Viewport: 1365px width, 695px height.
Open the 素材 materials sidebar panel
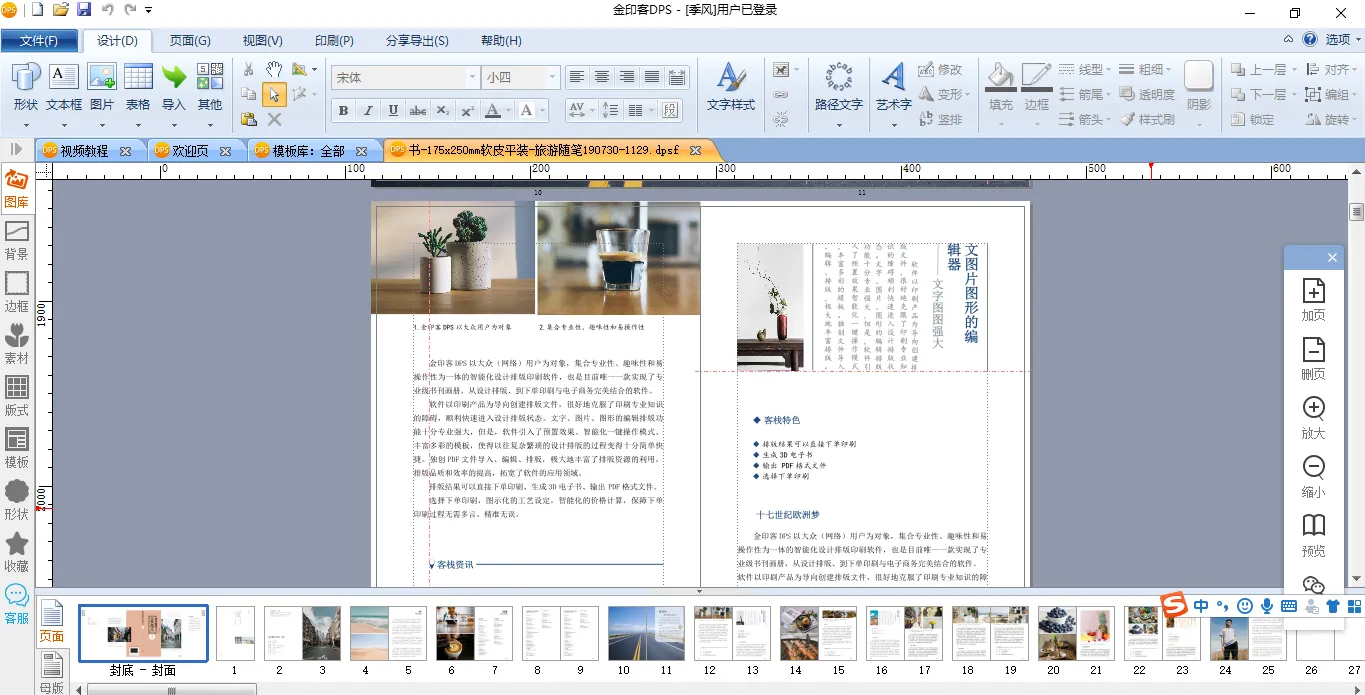[x=17, y=344]
